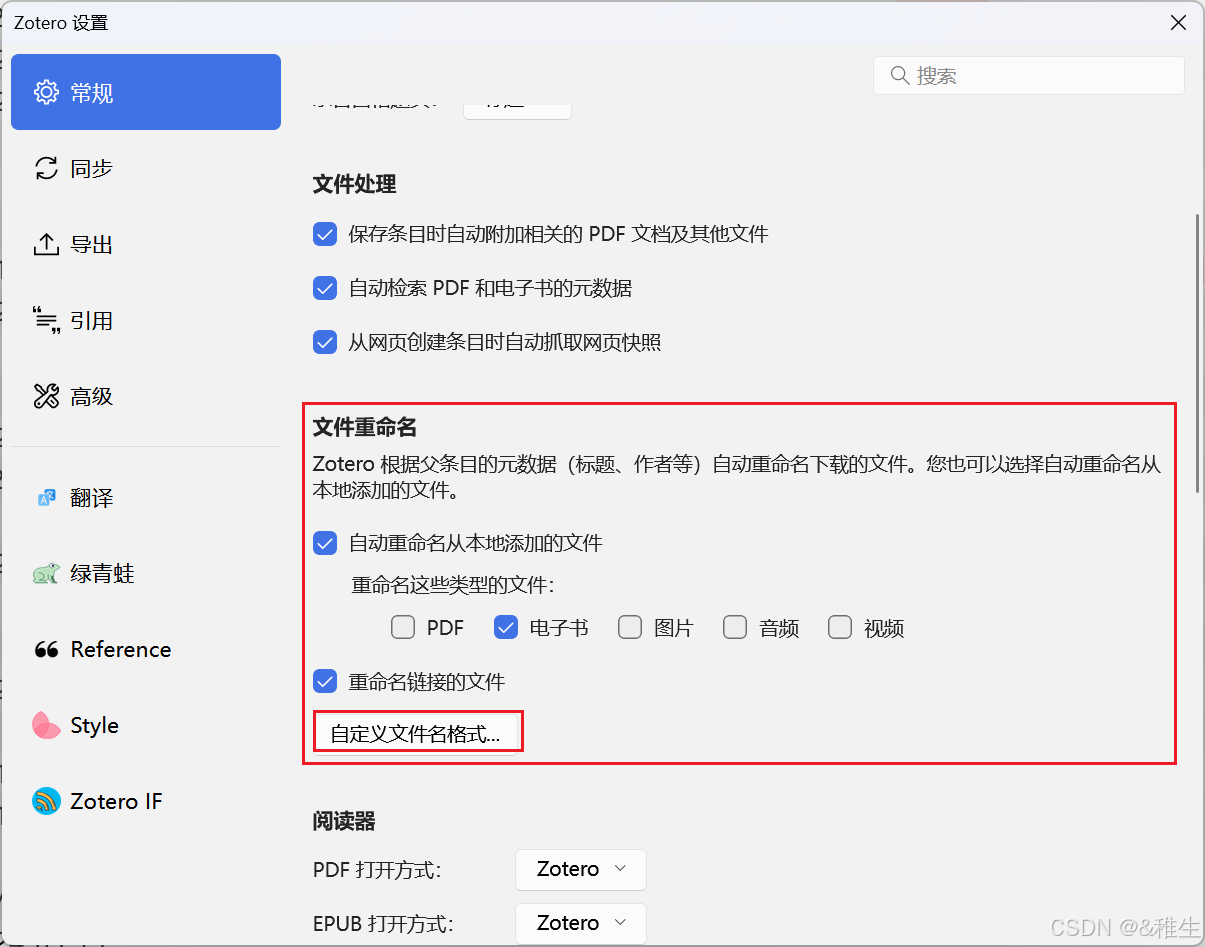The image size is (1205, 947).
Task: Check the PDF file type checkbox
Action: point(403,628)
